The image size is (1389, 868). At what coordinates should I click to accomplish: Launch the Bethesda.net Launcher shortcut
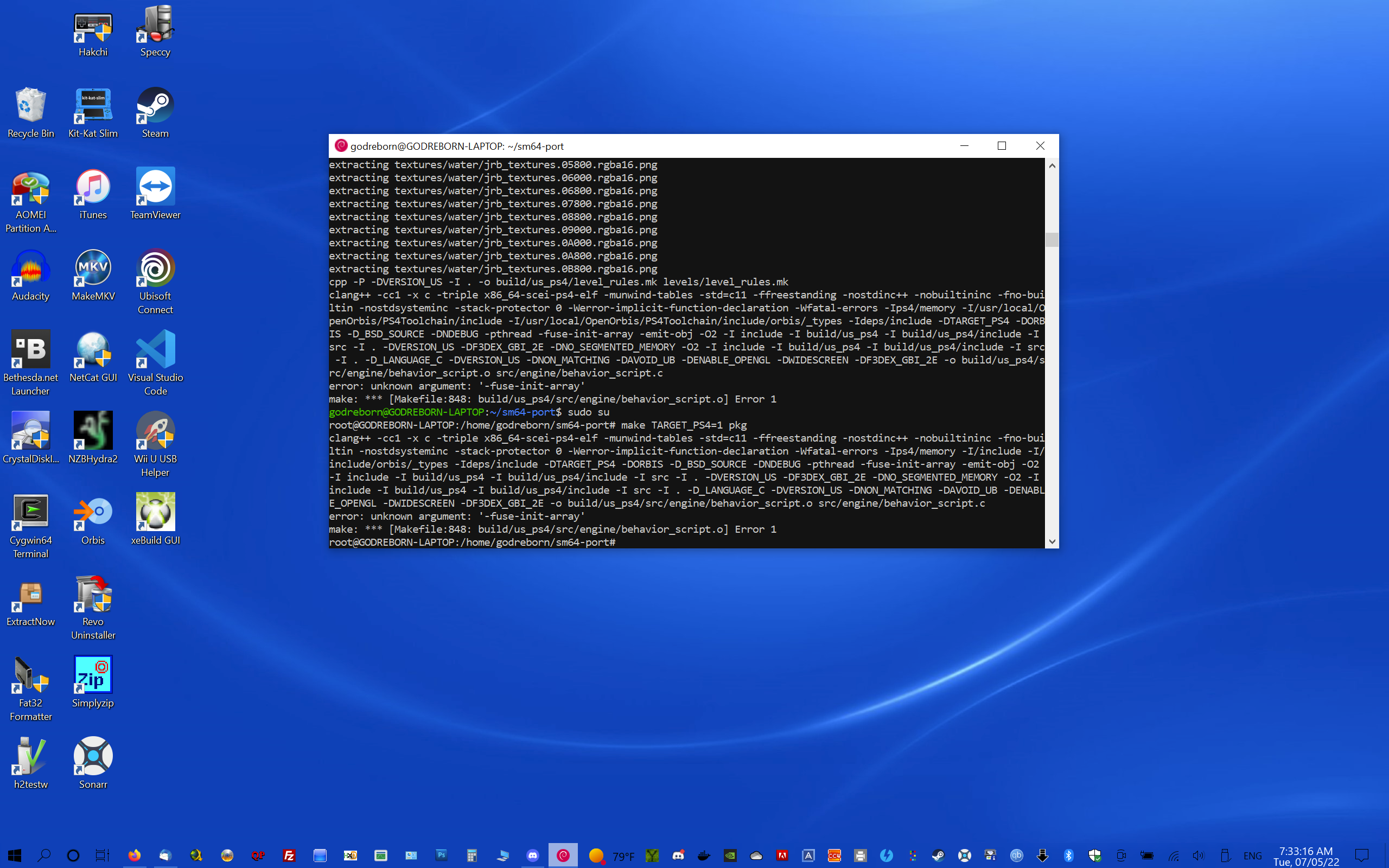click(31, 364)
